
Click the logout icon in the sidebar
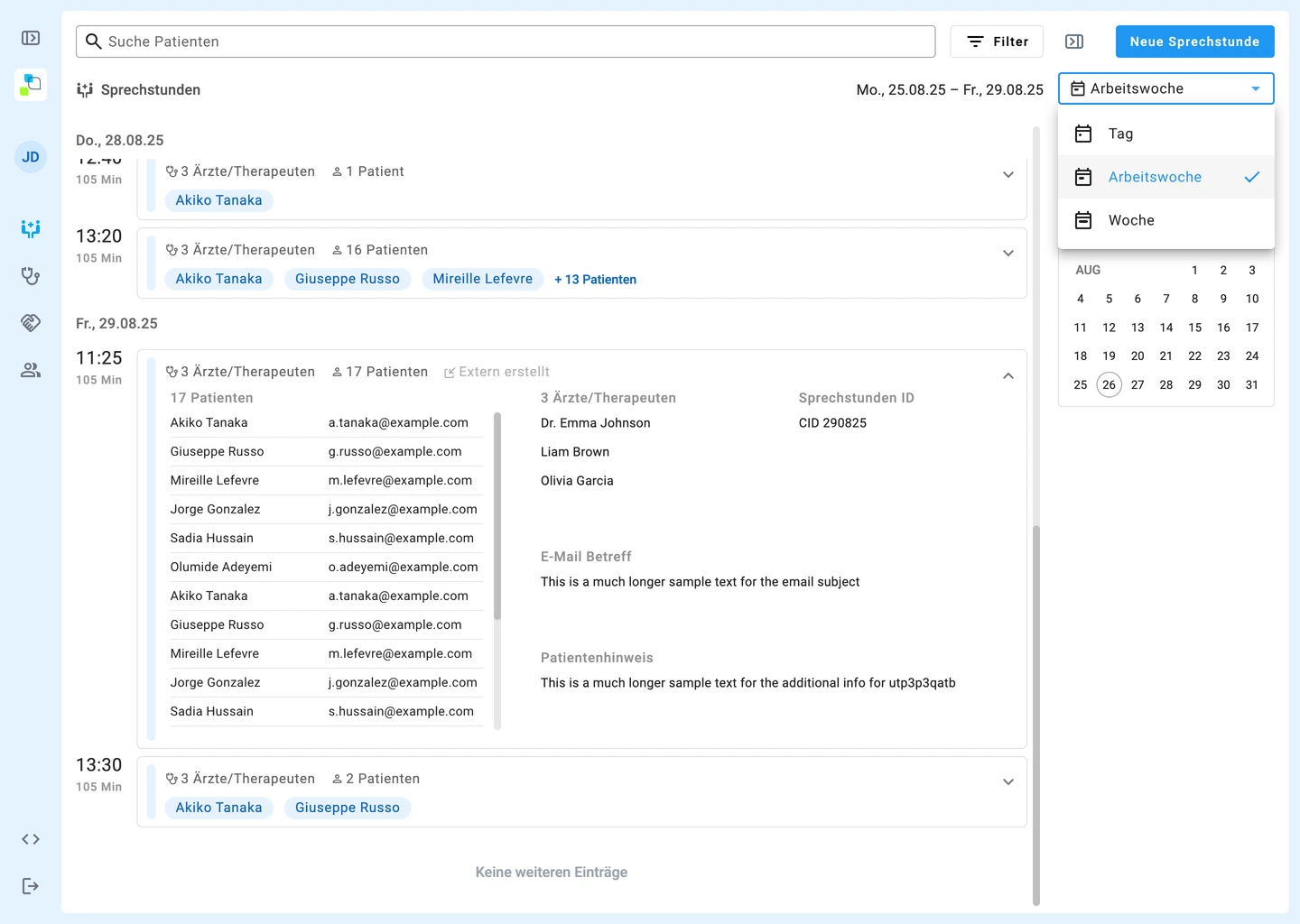coord(31,886)
